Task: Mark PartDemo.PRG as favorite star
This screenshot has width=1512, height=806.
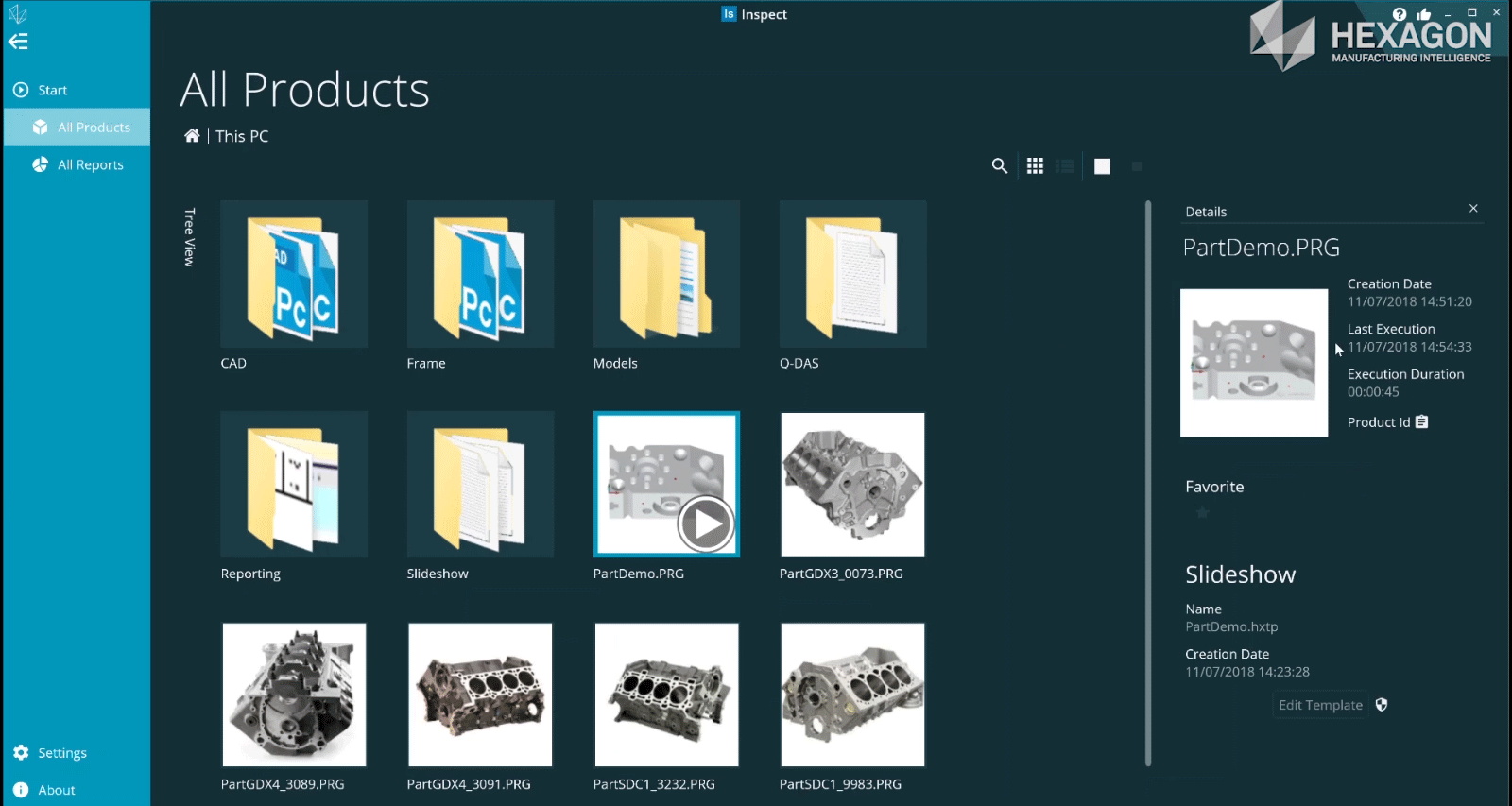Action: [1203, 513]
